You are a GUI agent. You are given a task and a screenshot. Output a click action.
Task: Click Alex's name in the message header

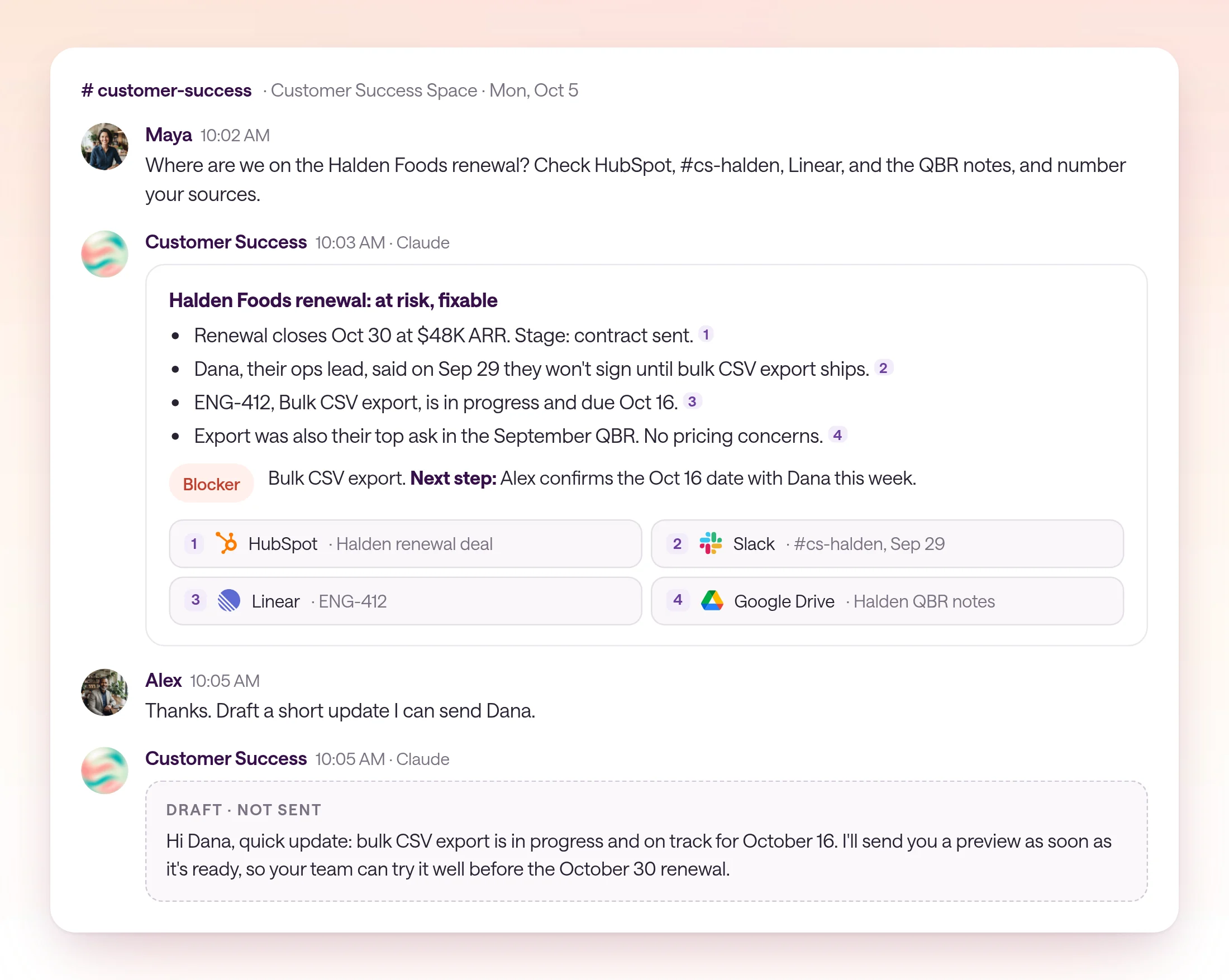(x=164, y=680)
